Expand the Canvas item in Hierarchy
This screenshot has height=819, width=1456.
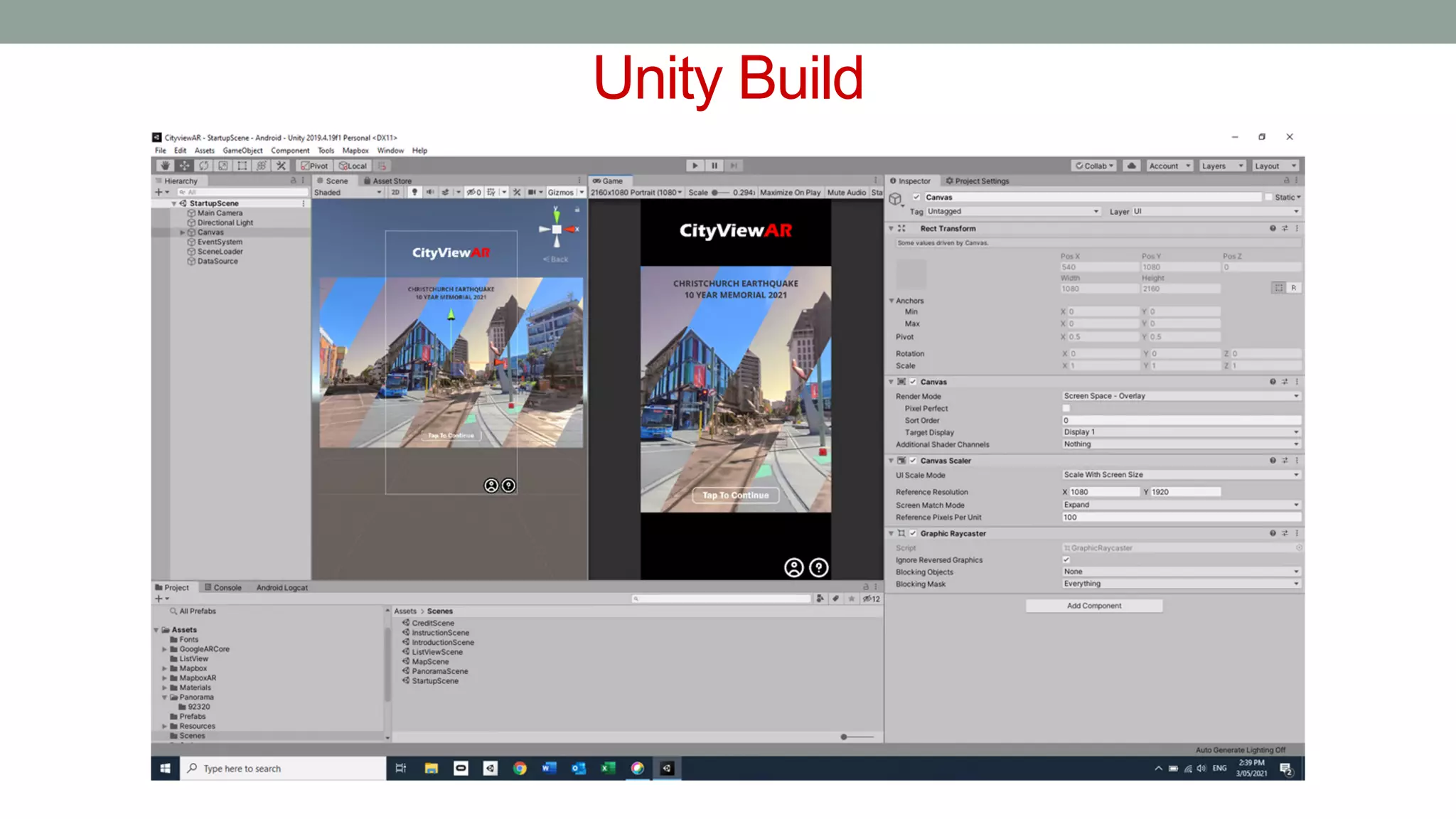[x=182, y=232]
